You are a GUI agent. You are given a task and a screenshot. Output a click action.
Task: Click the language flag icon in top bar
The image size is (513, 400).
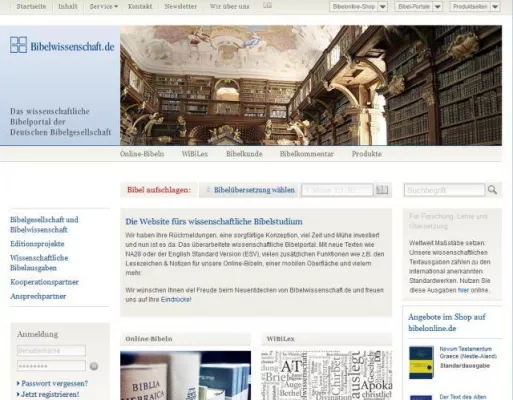(267, 5)
